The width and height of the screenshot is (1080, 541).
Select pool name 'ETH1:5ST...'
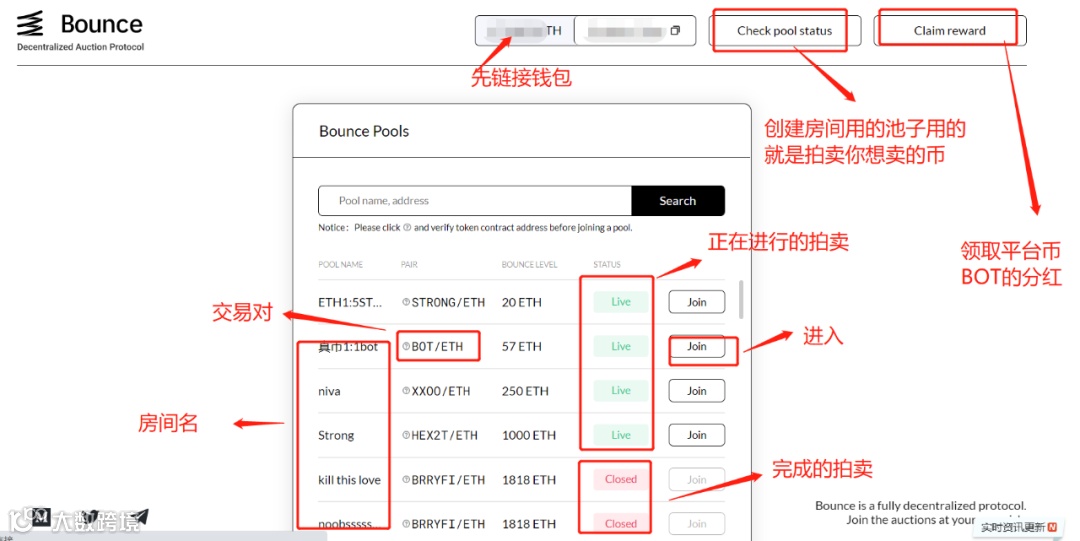350,302
